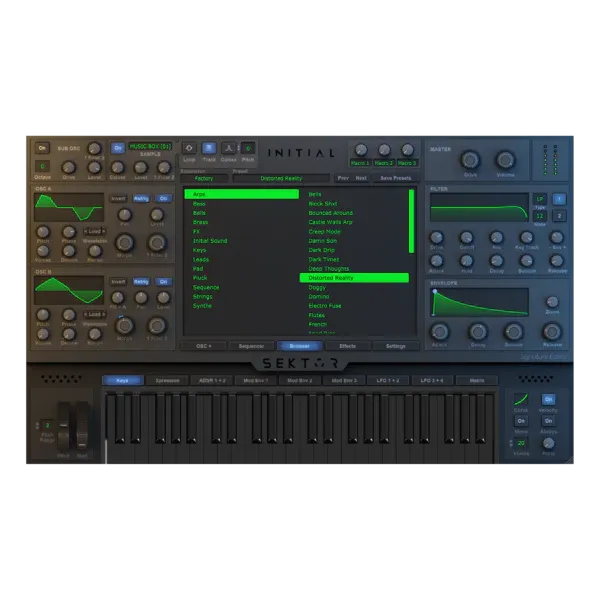Open the Distorted Reality preset field
600x600 pixels.
tap(281, 179)
